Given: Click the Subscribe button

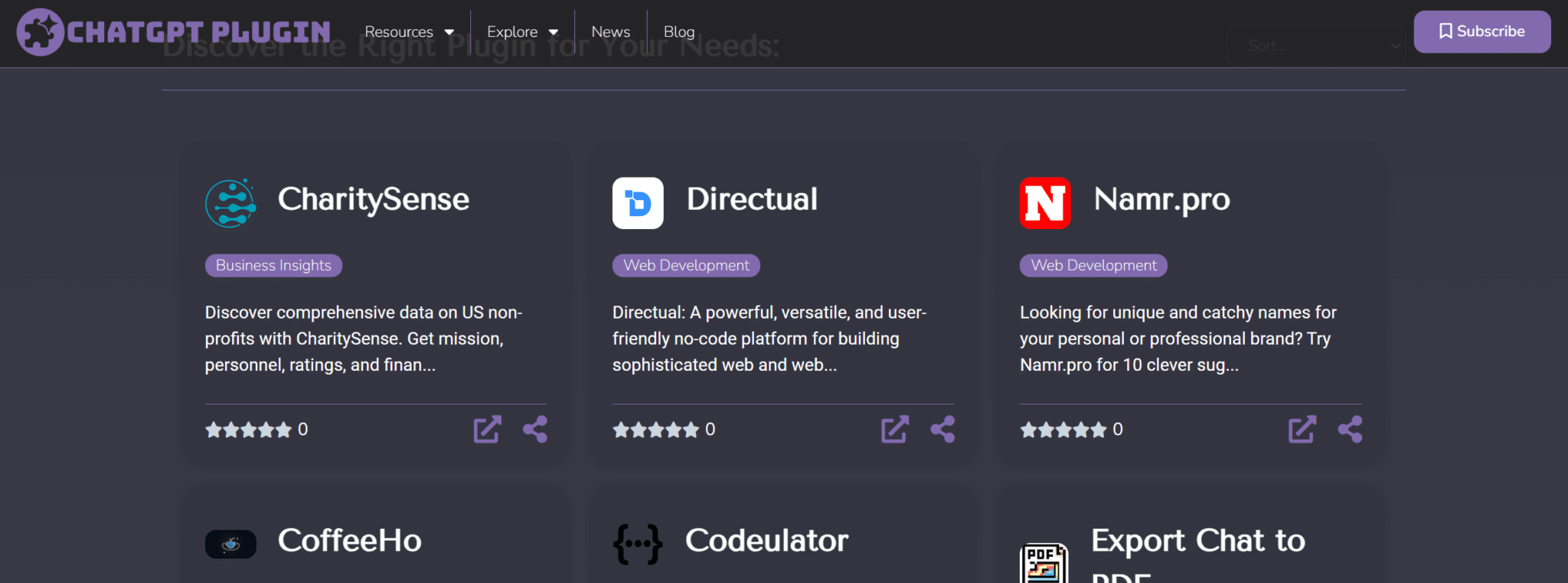Looking at the screenshot, I should (1482, 31).
